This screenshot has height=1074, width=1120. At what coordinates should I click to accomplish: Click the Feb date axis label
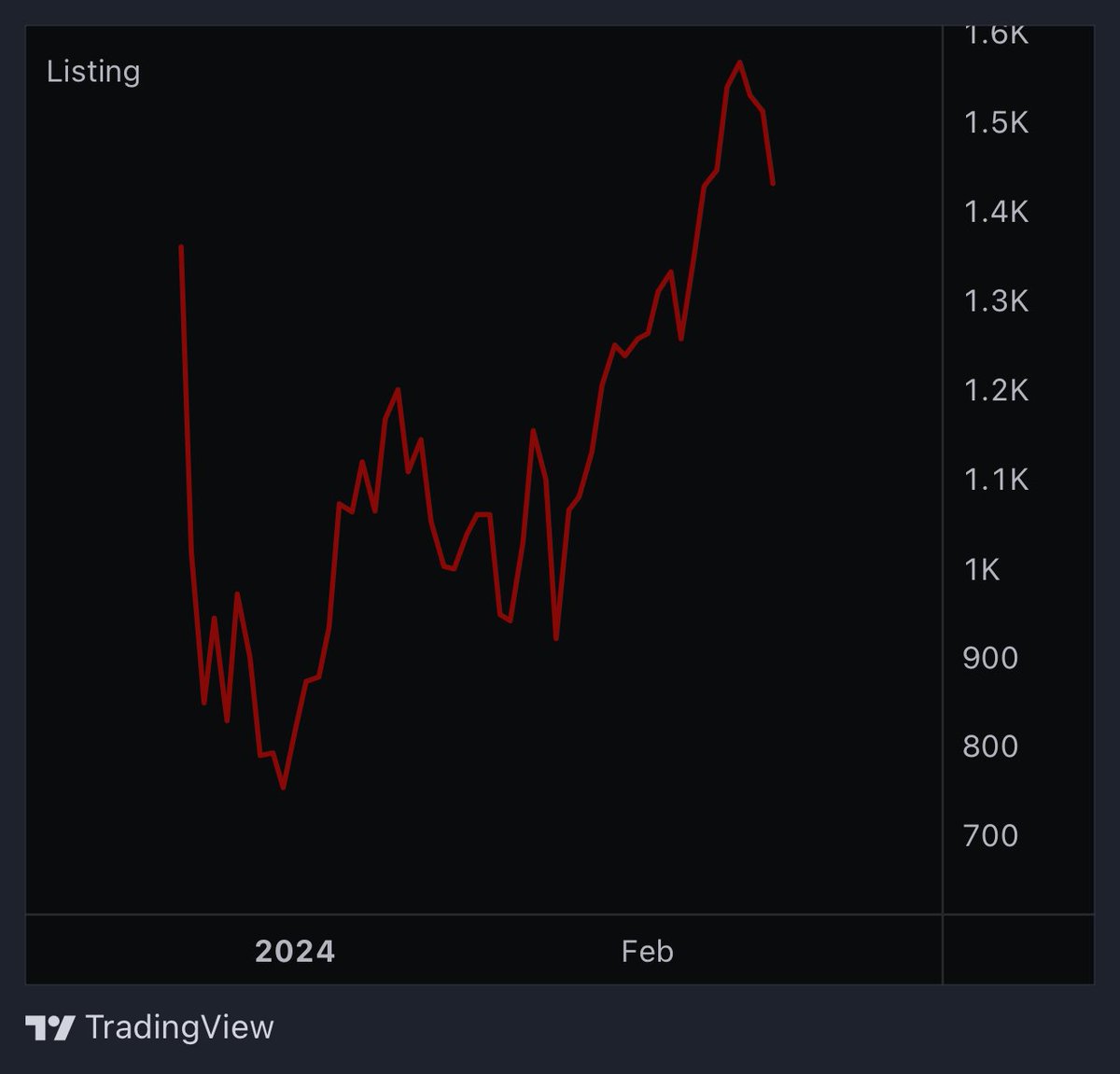pyautogui.click(x=647, y=952)
